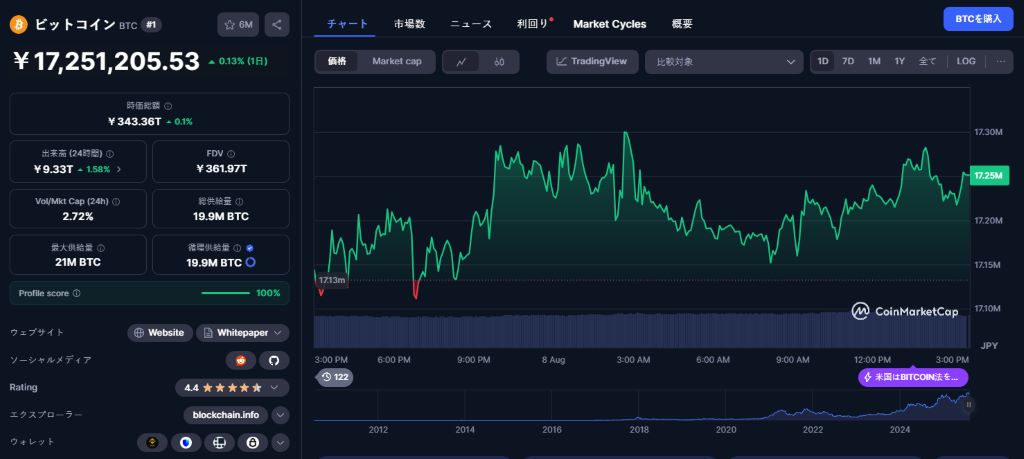This screenshot has width=1024, height=459.
Task: Show Profile score info icon
Action: 76,293
